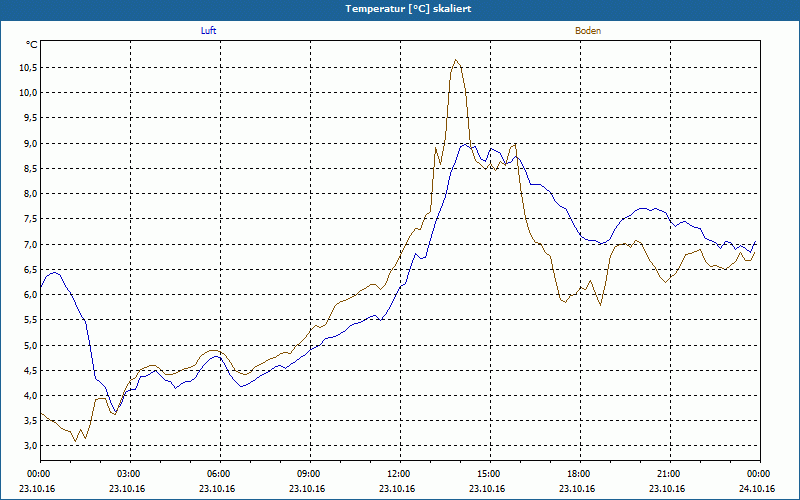Click the brown Boden curve's highest peak

pos(456,60)
